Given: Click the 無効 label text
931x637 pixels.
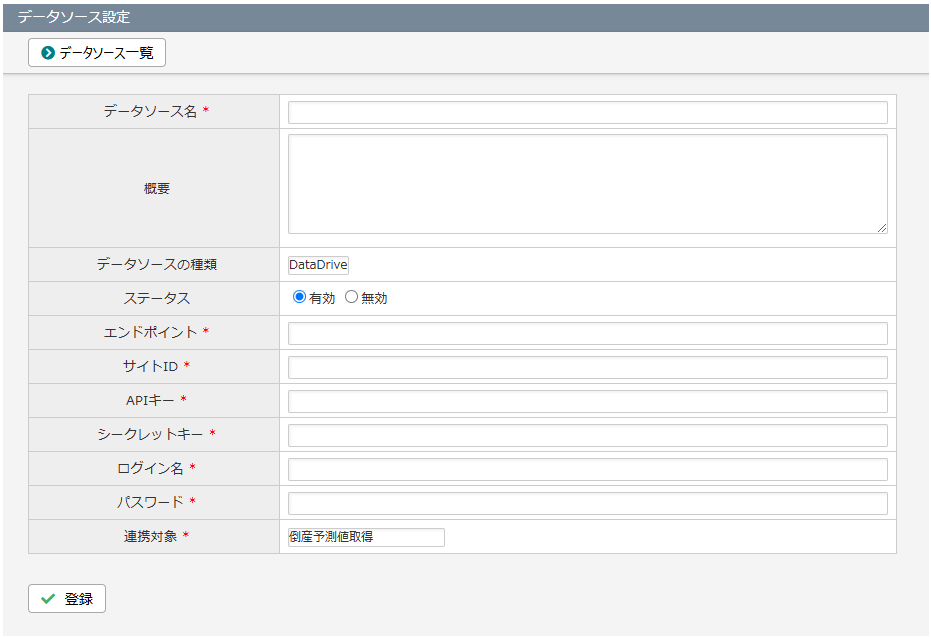Looking at the screenshot, I should pyautogui.click(x=374, y=298).
